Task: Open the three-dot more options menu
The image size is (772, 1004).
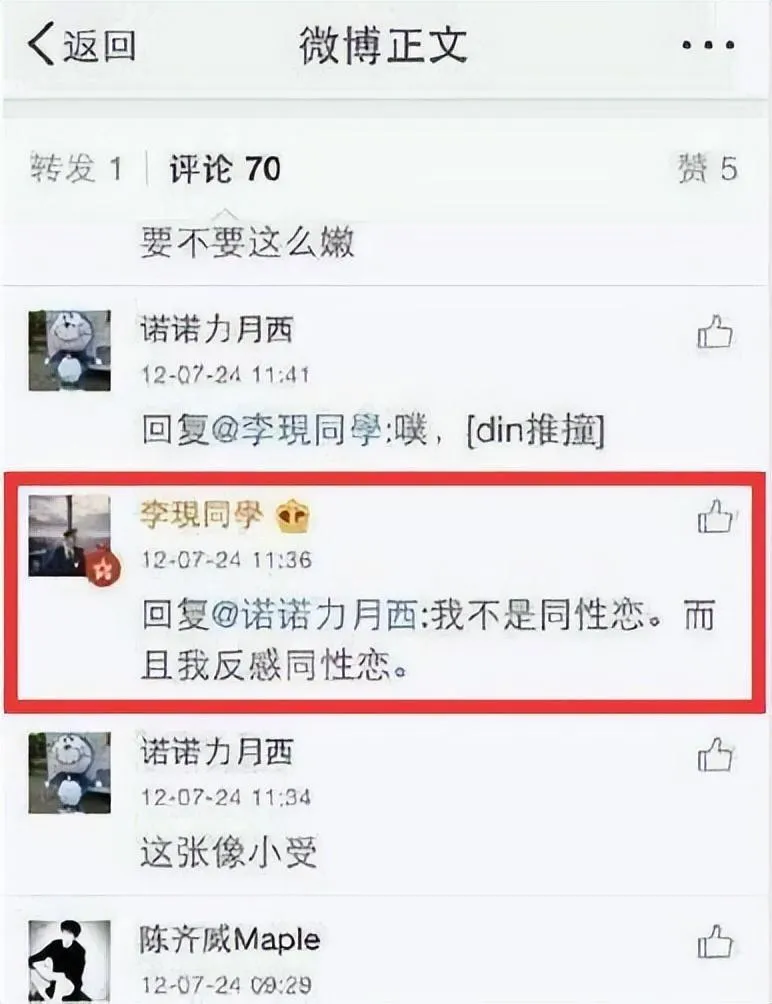Action: click(708, 45)
